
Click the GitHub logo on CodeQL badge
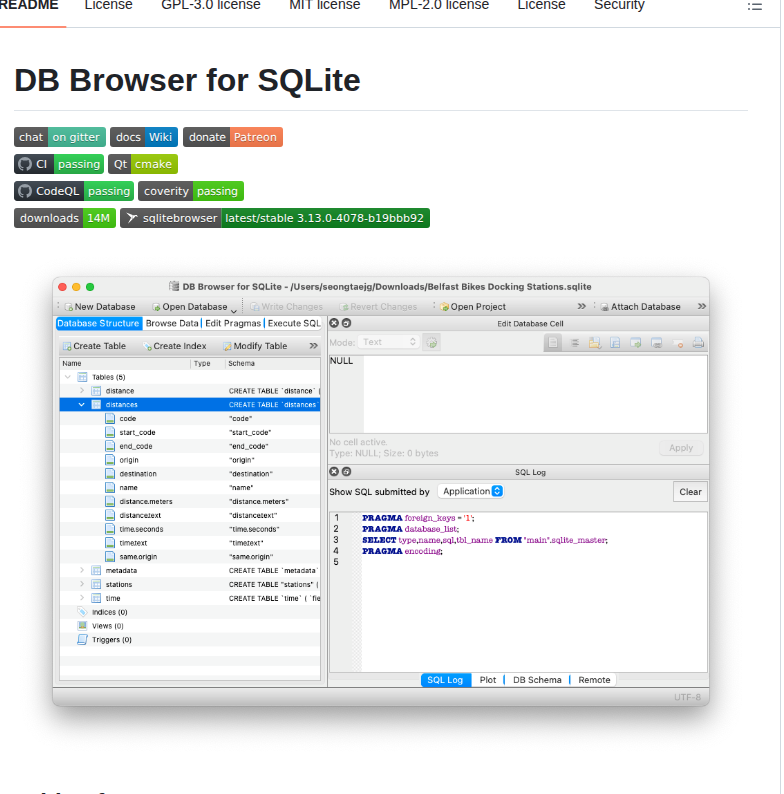click(x=25, y=191)
